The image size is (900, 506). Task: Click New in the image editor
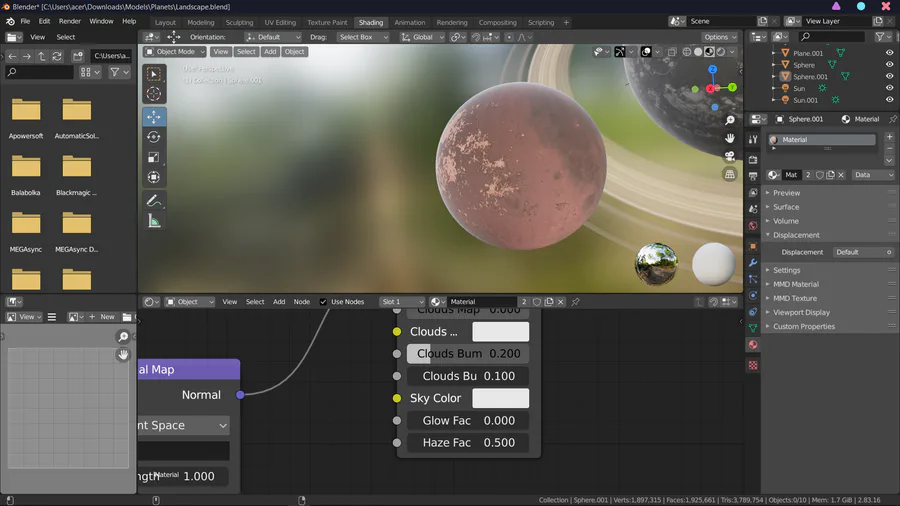[102, 317]
